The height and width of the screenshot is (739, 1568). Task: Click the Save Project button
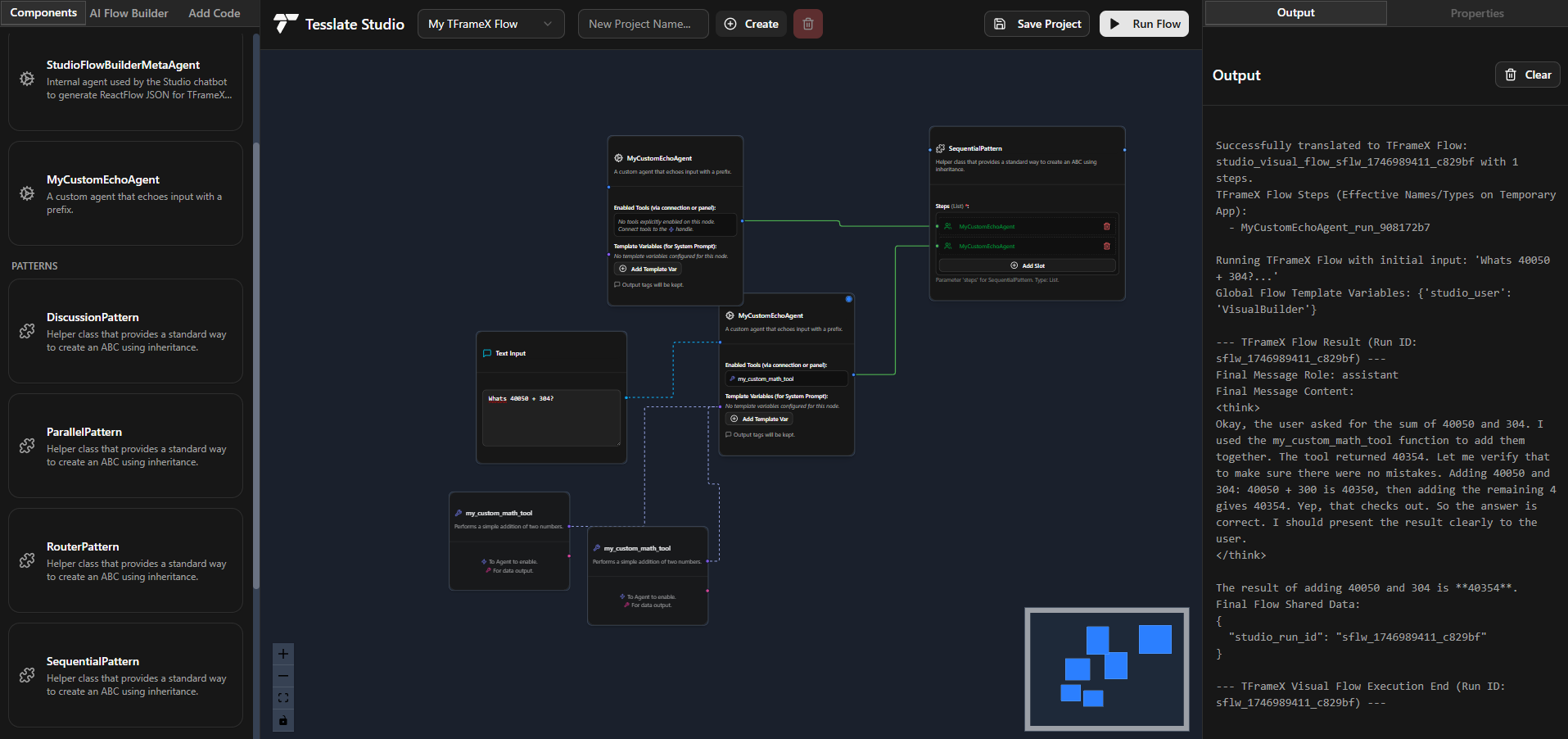pos(1037,24)
